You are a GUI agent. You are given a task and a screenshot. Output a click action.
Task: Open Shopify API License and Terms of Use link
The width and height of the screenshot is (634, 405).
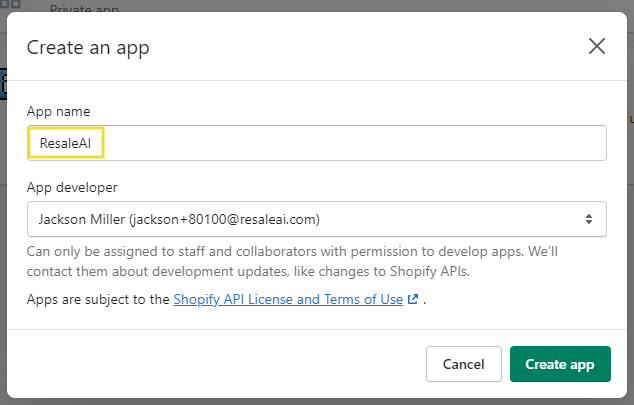tap(288, 300)
